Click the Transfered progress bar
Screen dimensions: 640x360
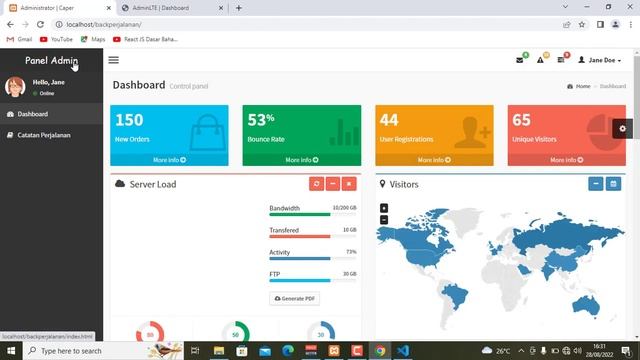pyautogui.click(x=313, y=236)
